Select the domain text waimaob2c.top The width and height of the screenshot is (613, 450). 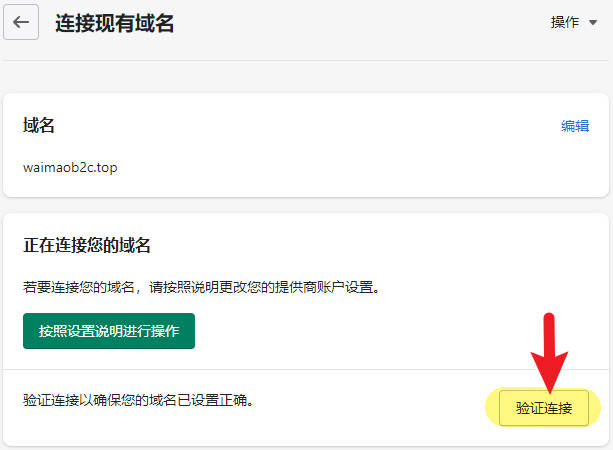[x=70, y=167]
